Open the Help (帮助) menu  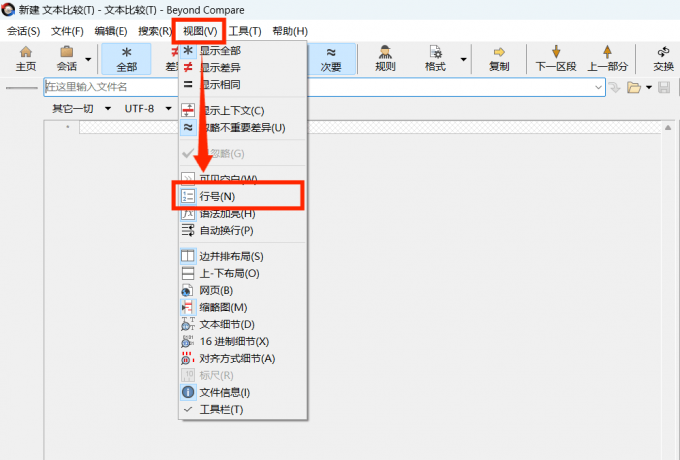290,31
